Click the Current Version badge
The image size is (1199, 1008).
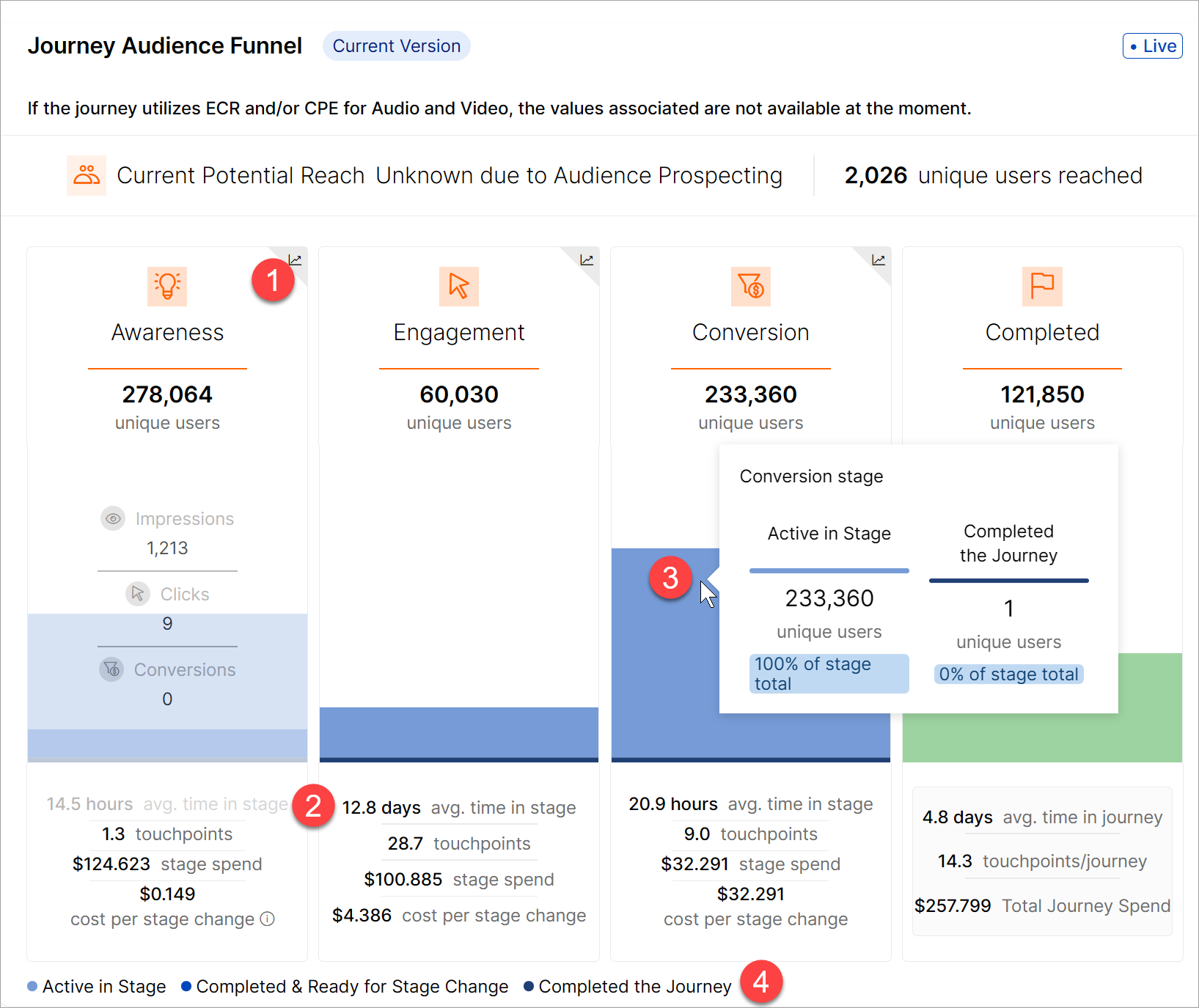396,46
